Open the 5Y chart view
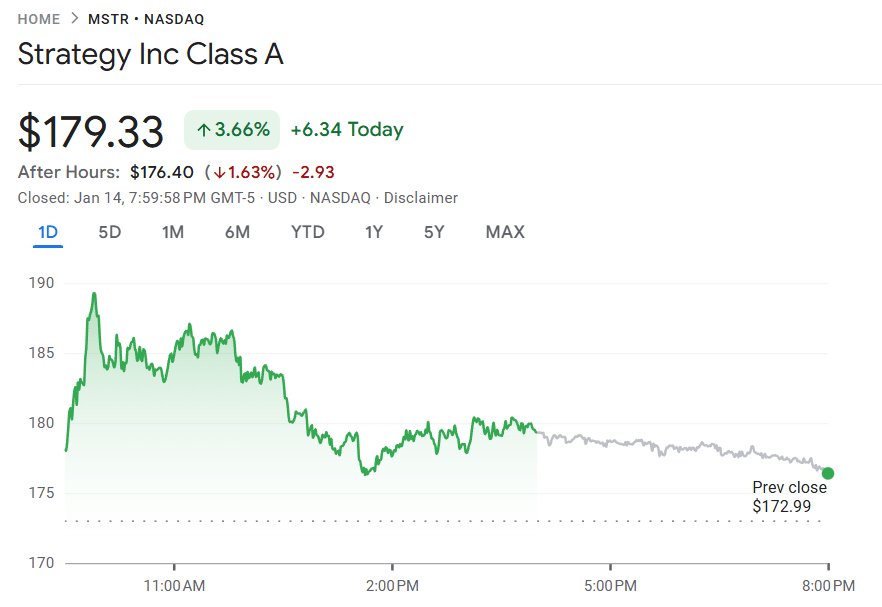Image resolution: width=882 pixels, height=607 pixels. (x=434, y=233)
